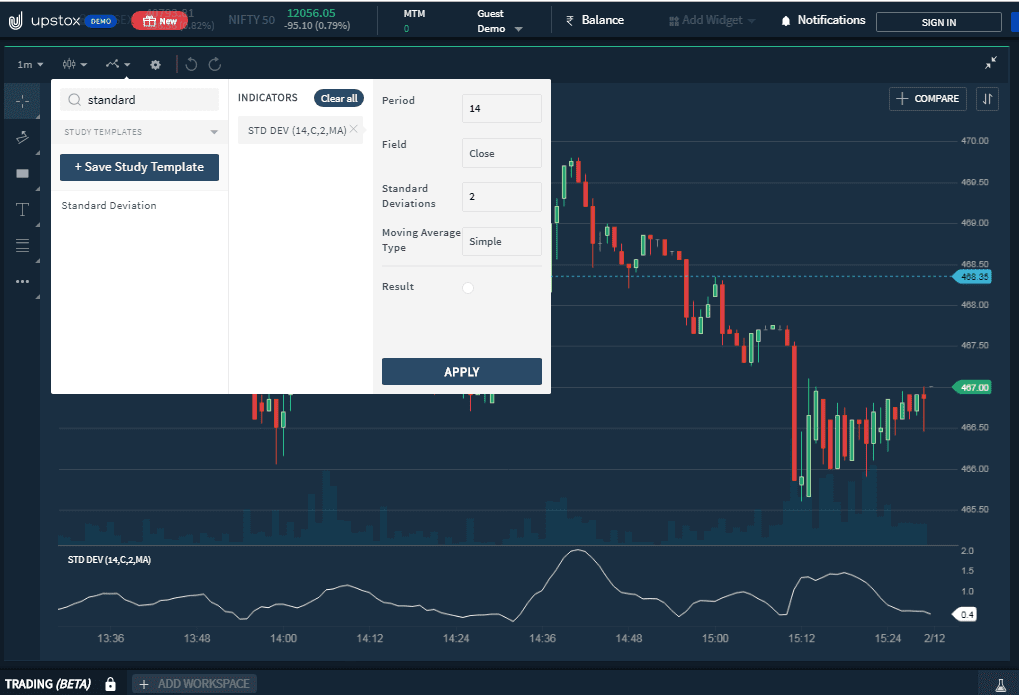
Task: Open the Balance menu
Action: click(x=595, y=20)
